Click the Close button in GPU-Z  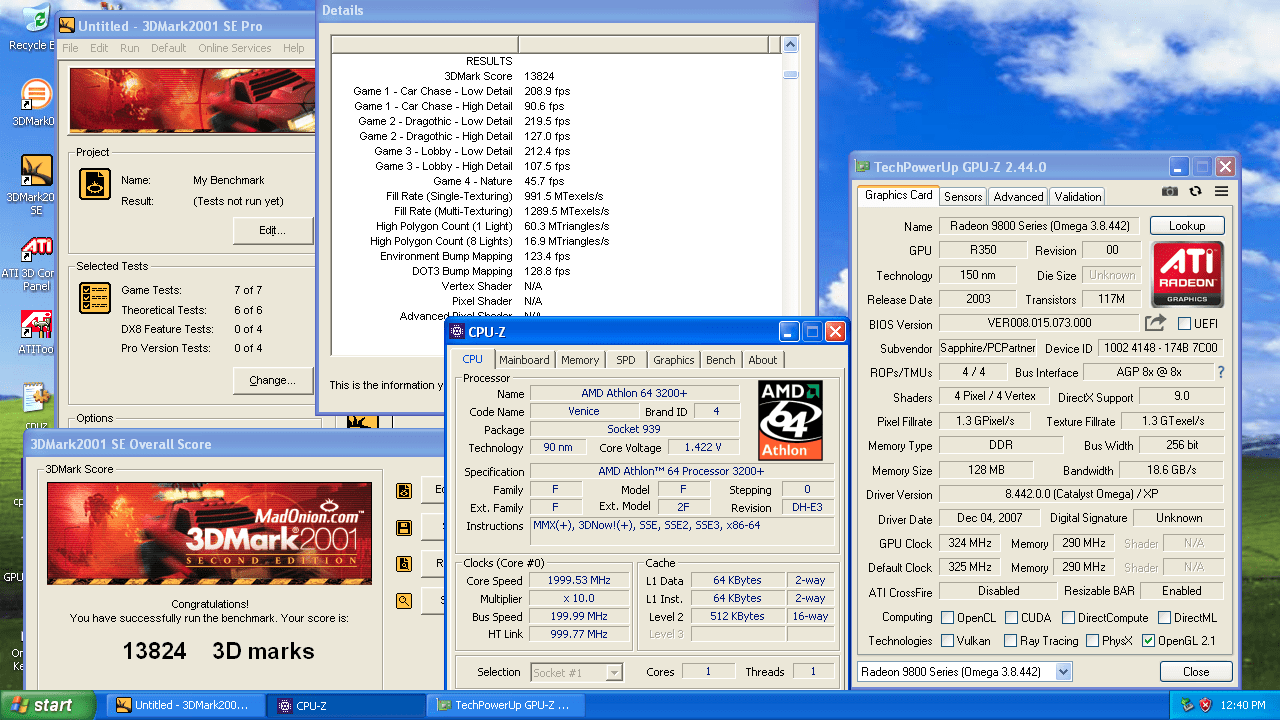pyautogui.click(x=1195, y=672)
